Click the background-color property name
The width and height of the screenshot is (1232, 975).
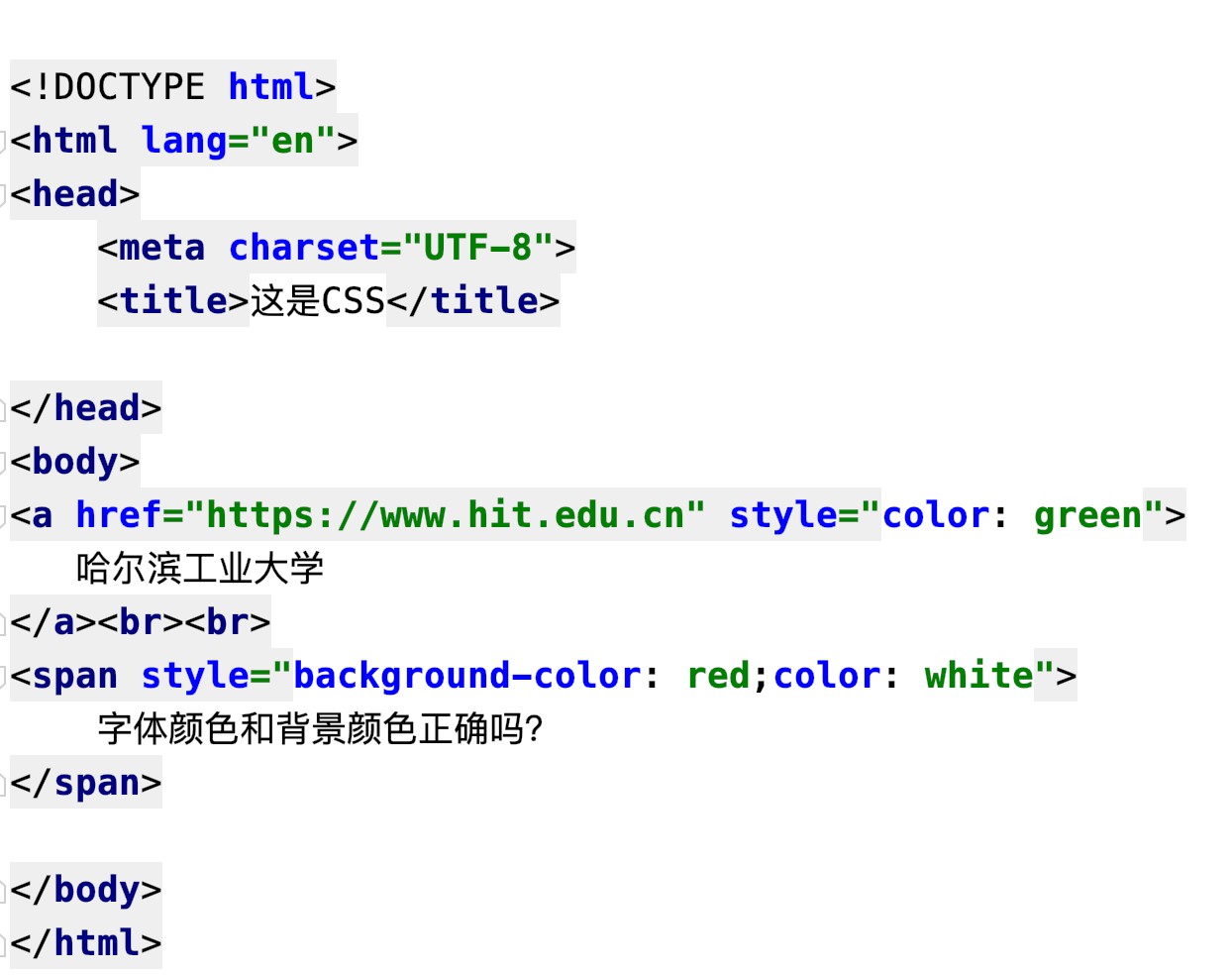point(467,676)
